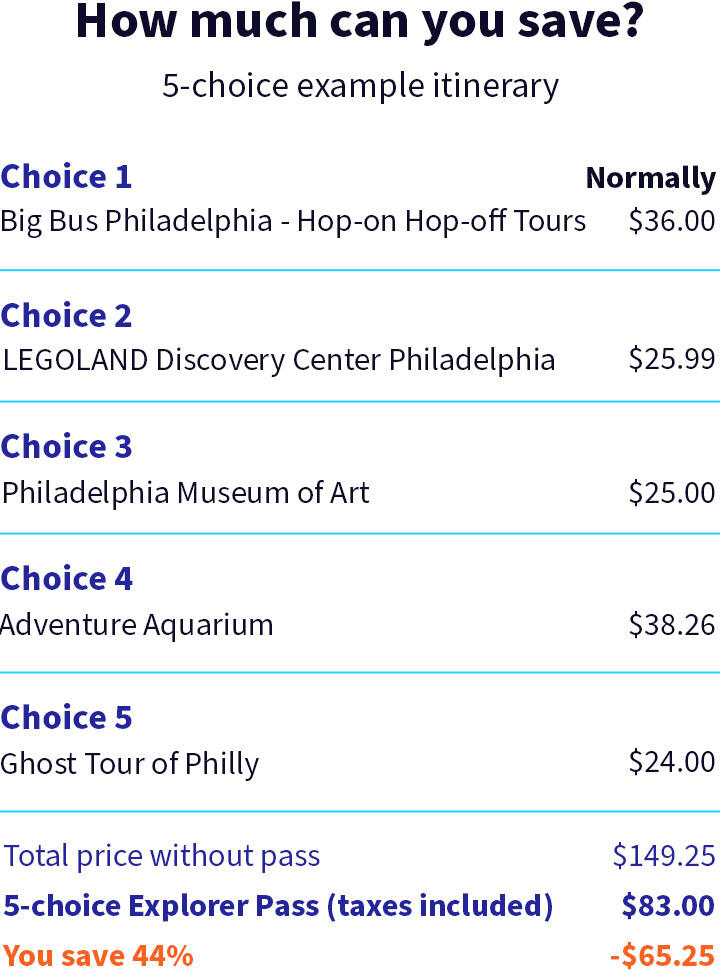This screenshot has height=972, width=720.
Task: Click the $36.00 price
Action: tap(672, 221)
